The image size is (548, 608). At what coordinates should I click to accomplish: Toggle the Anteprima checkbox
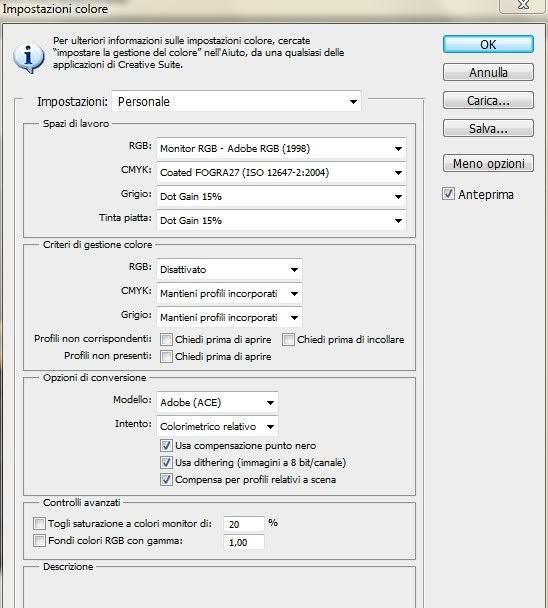[448, 193]
